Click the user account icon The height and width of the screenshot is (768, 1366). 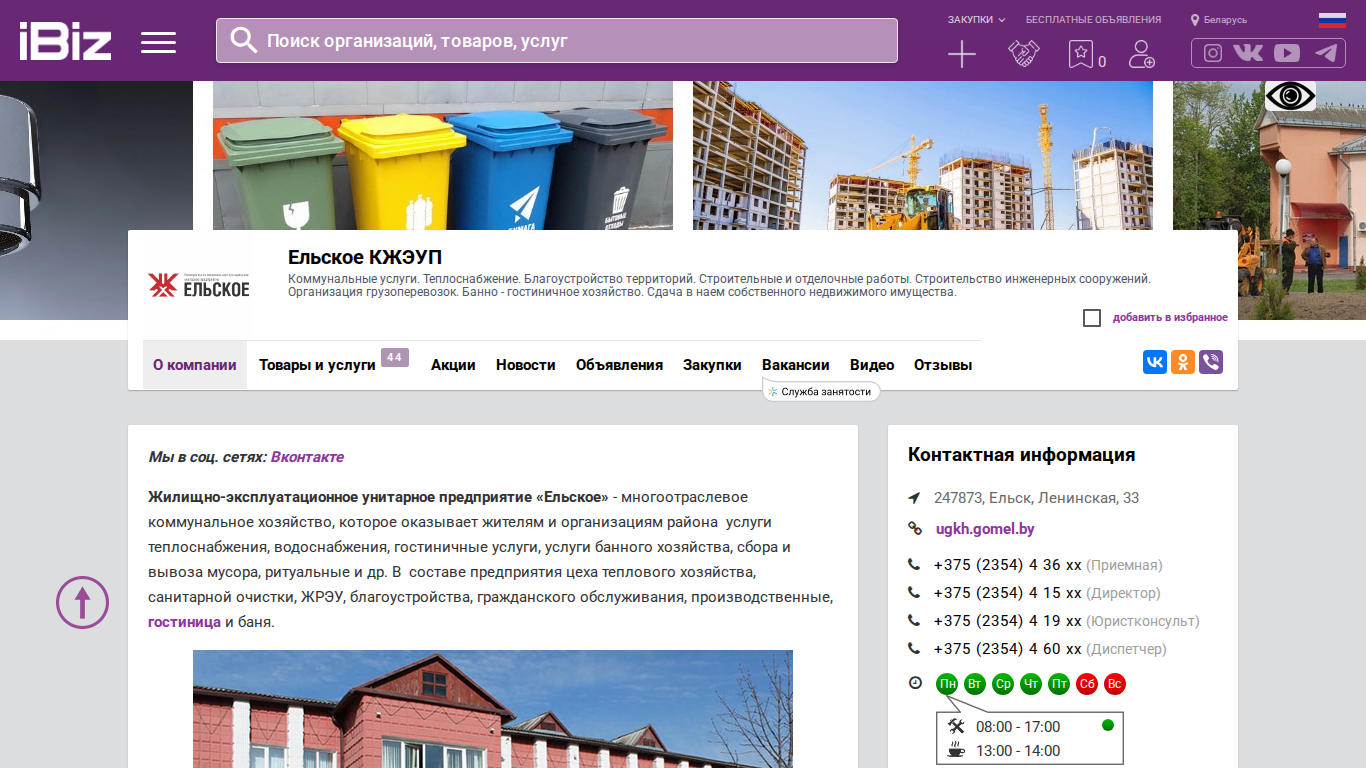coord(1141,54)
